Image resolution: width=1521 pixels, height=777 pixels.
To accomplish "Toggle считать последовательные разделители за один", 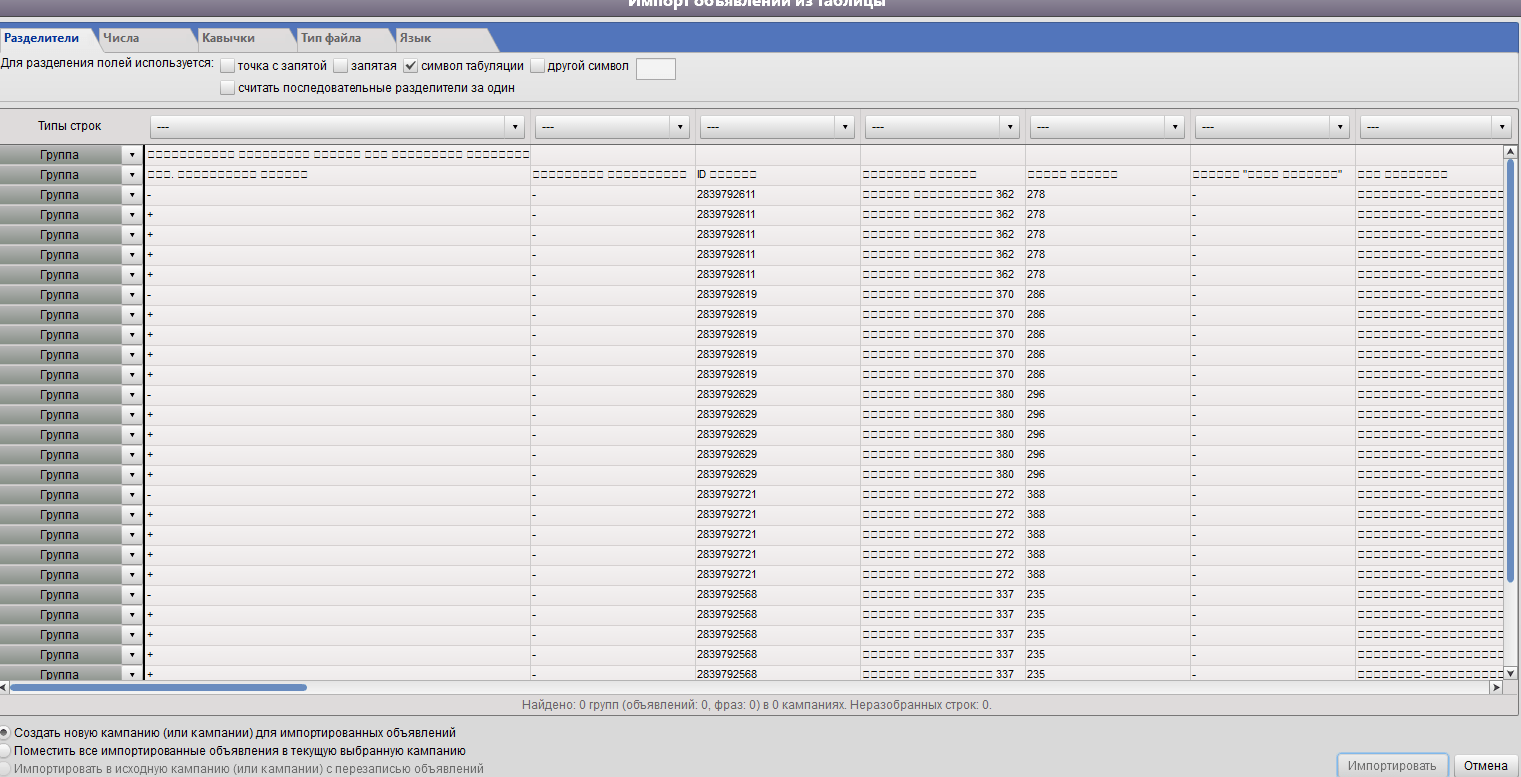I will tap(228, 89).
